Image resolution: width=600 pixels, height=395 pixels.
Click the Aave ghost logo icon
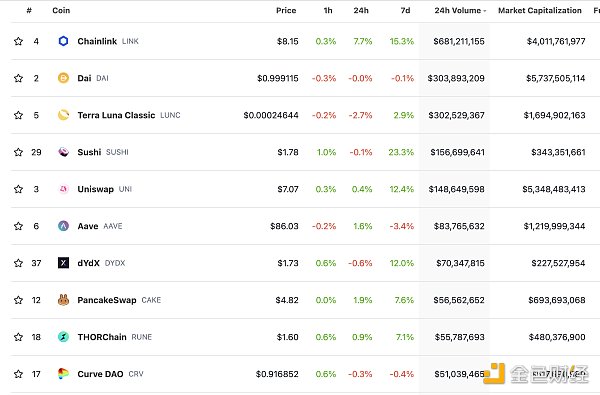[64, 226]
